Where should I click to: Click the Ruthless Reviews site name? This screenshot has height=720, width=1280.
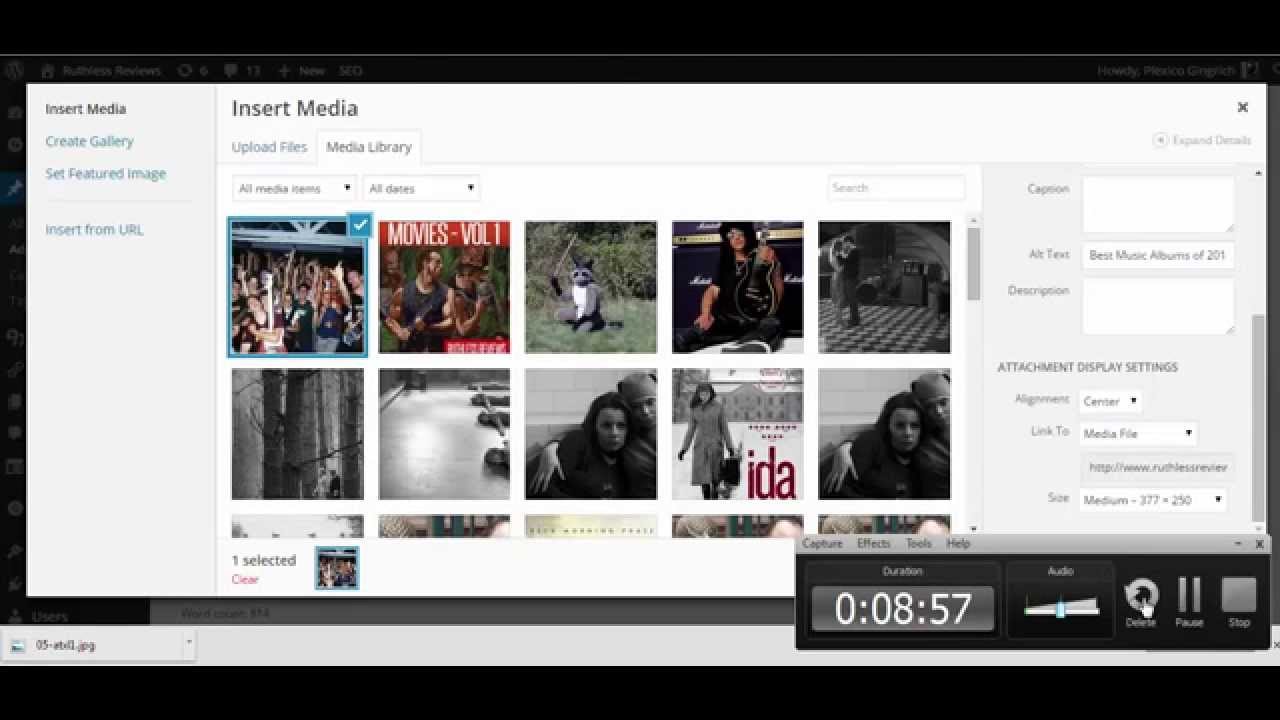tap(112, 71)
